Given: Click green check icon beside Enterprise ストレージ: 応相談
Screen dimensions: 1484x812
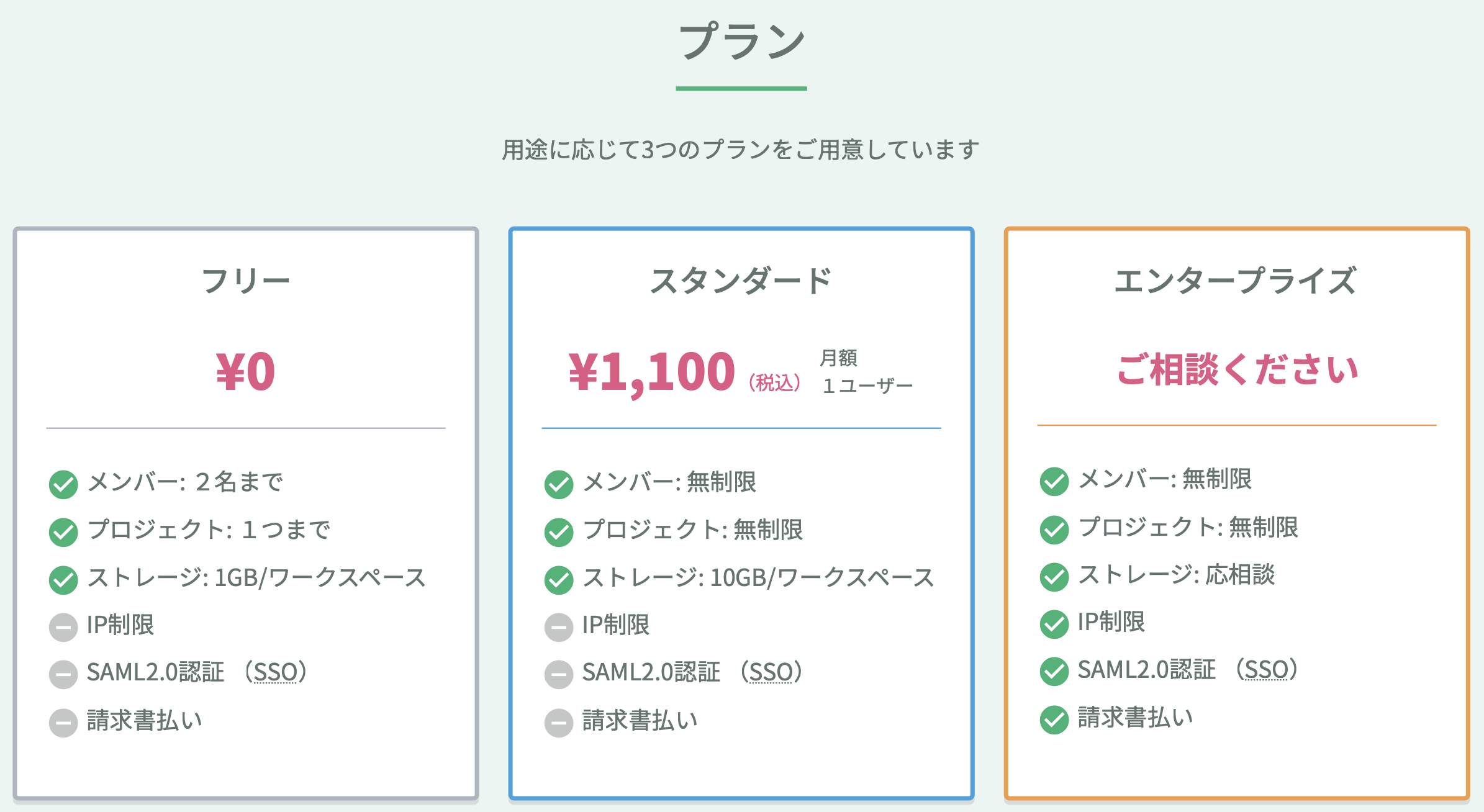Looking at the screenshot, I should pyautogui.click(x=1054, y=577).
